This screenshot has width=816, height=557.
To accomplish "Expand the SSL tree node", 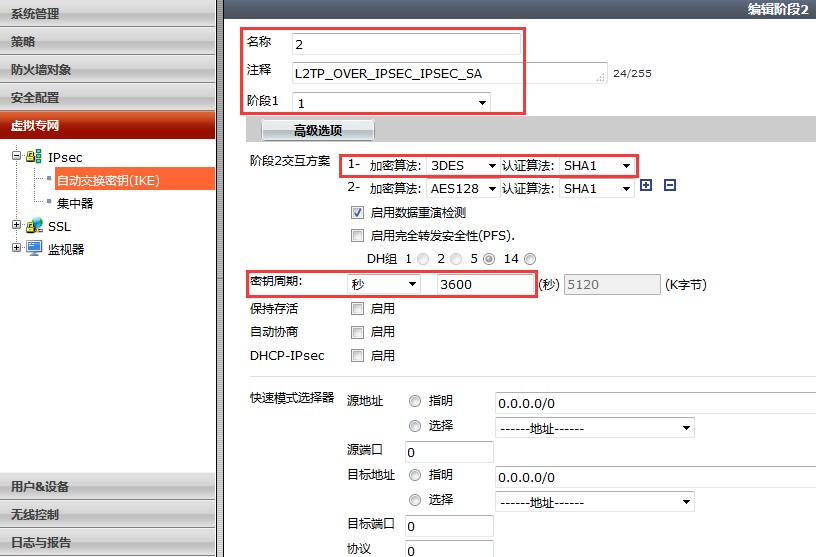I will pyautogui.click(x=16, y=225).
